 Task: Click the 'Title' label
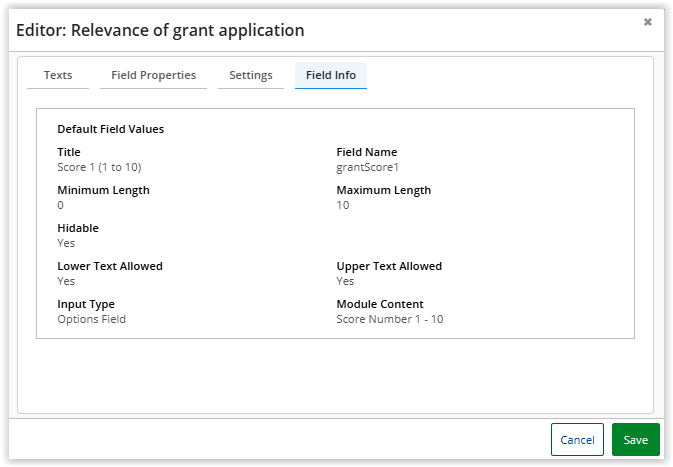pos(69,152)
